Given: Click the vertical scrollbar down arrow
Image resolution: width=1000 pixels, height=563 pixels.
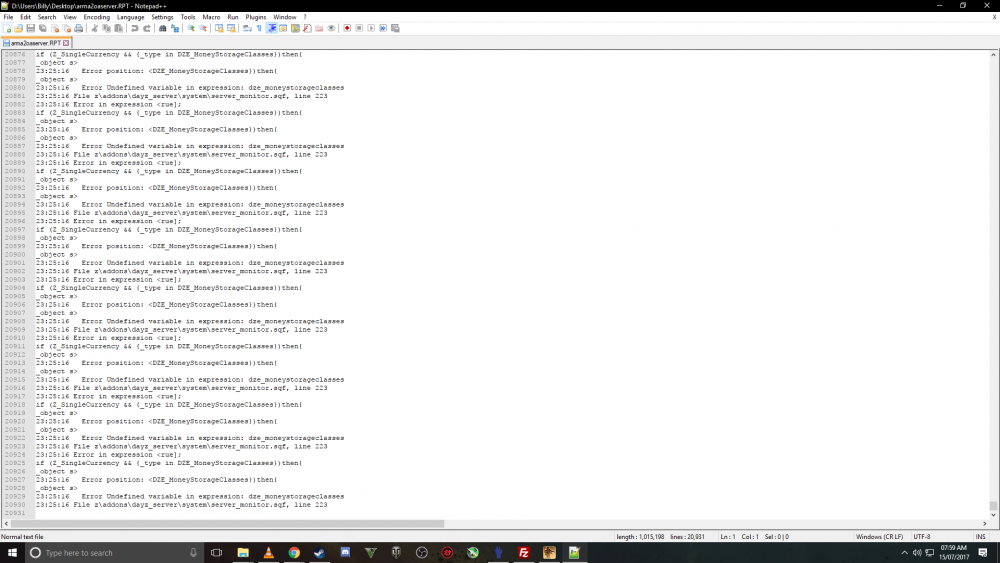Looking at the screenshot, I should pyautogui.click(x=993, y=515).
